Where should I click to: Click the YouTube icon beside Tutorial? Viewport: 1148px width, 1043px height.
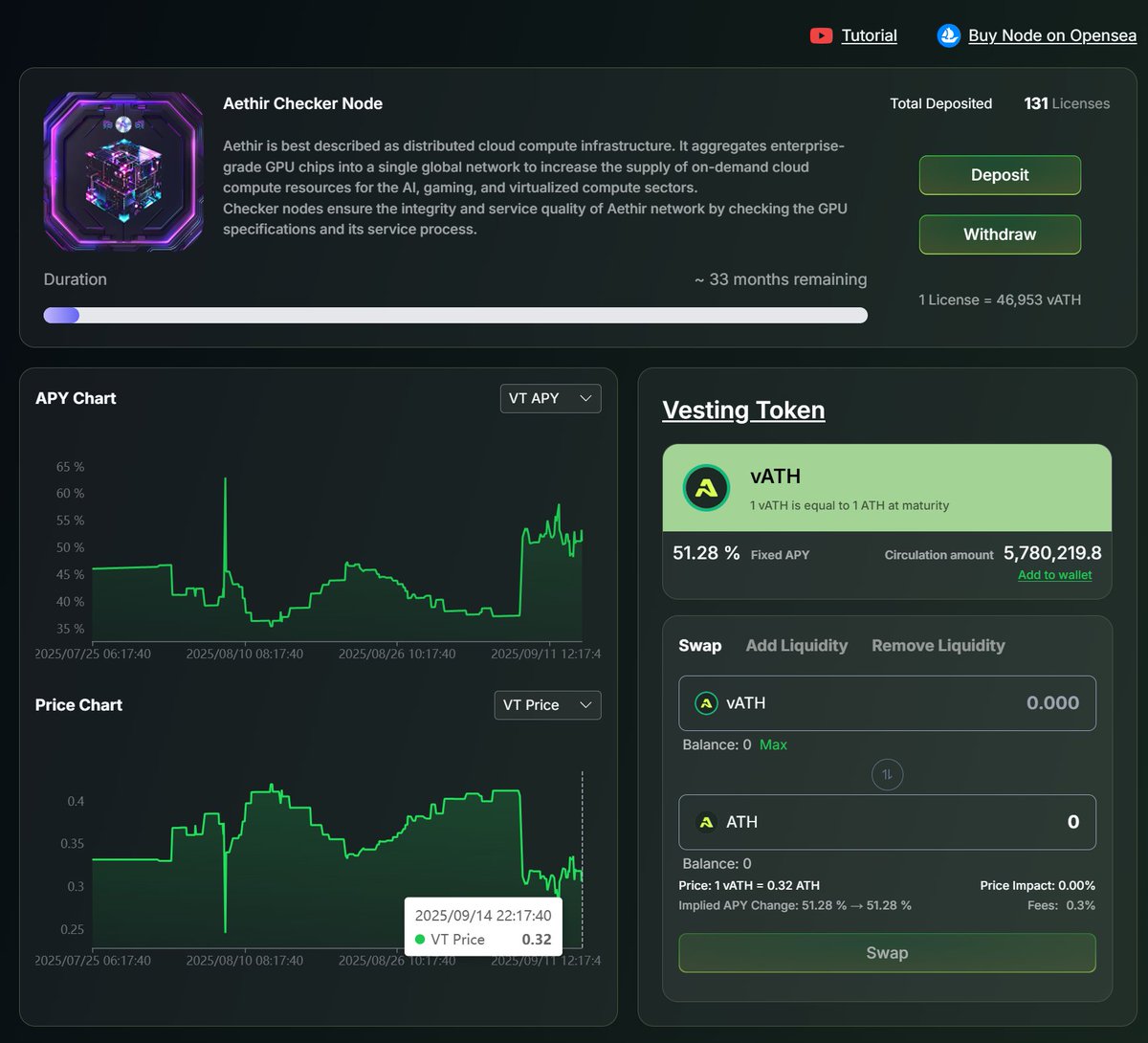(x=821, y=35)
